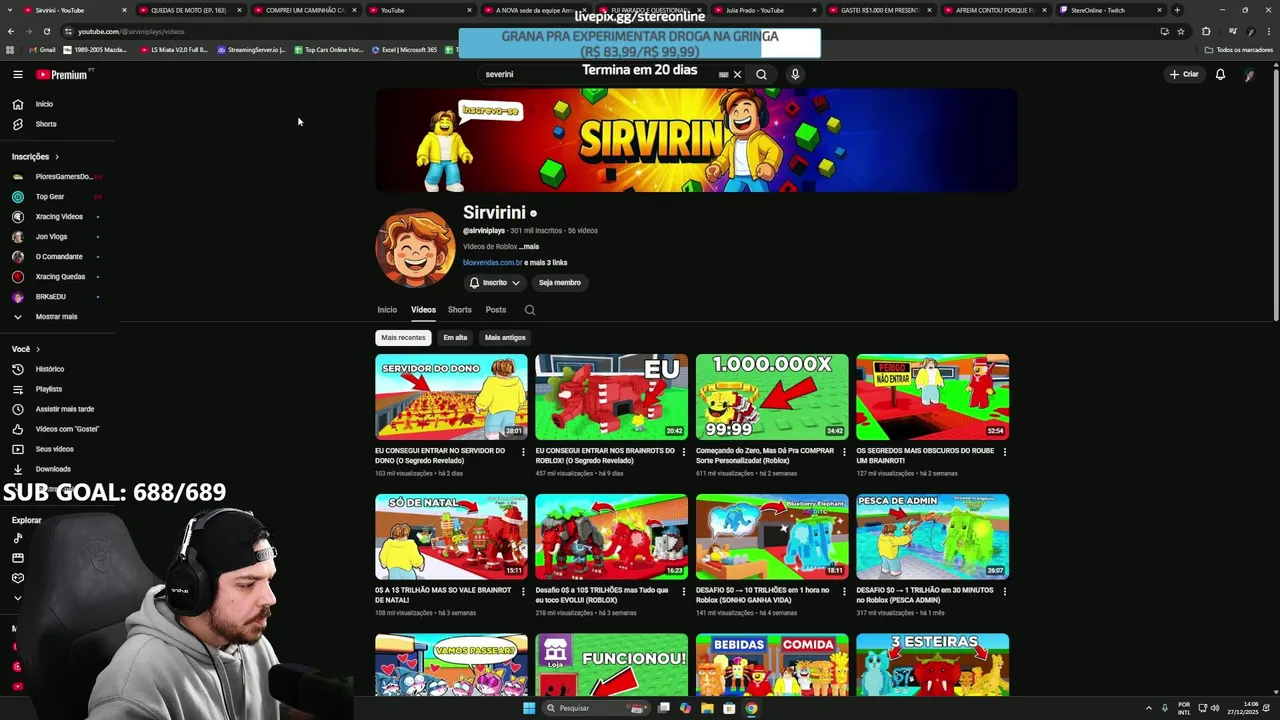The width and height of the screenshot is (1280, 720).
Task: Open bloxvendas.com.br channel link
Action: pyautogui.click(x=492, y=263)
